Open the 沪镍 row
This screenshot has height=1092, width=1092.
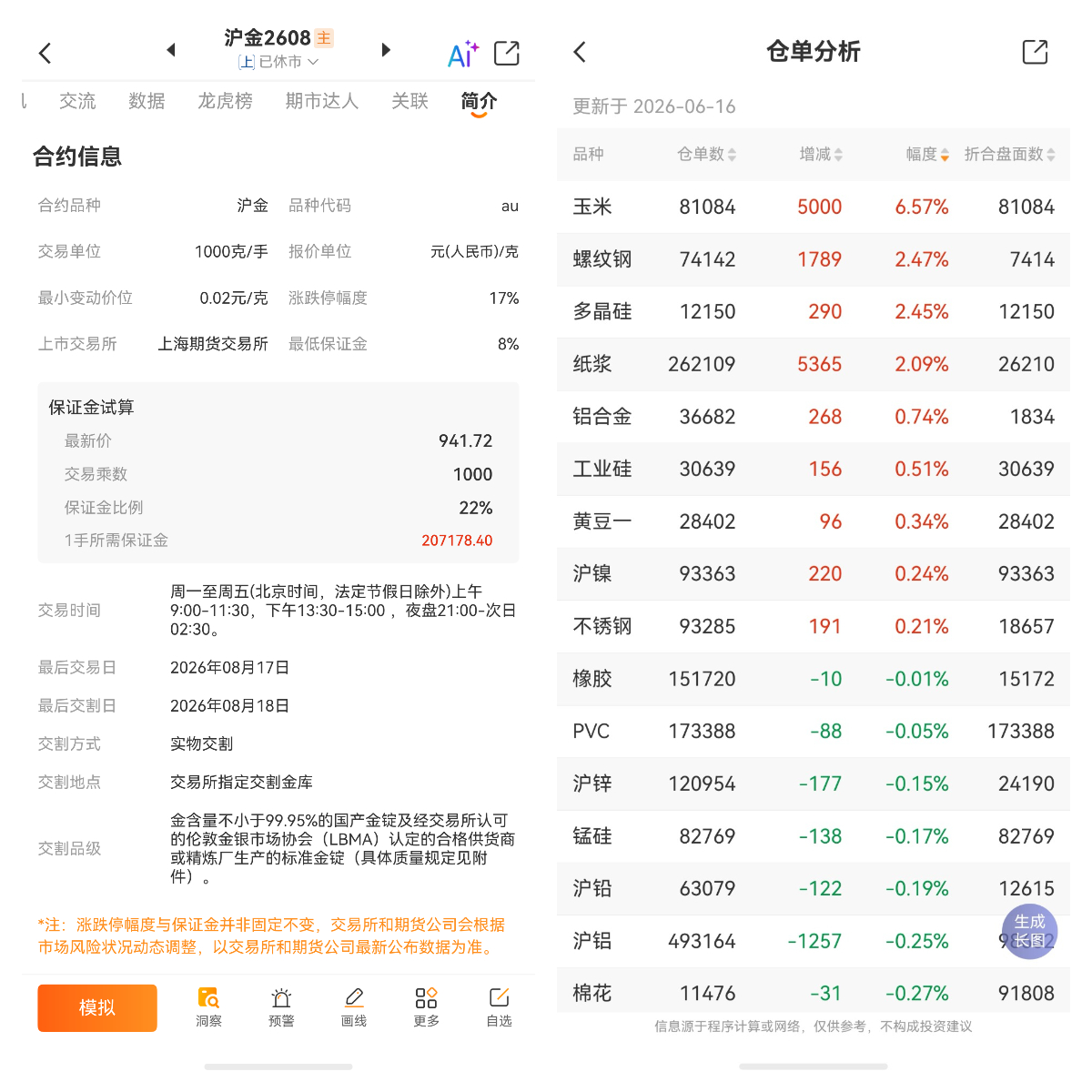click(814, 573)
